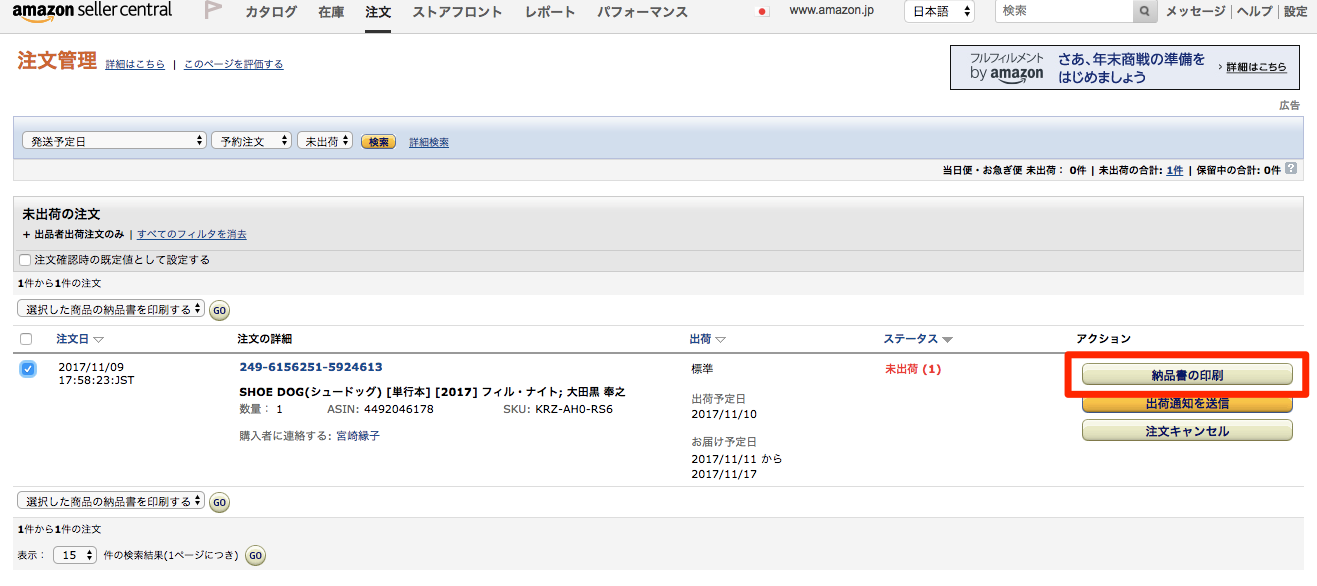Tick the select-all checkbox in table header
1317x586 pixels.
pos(26,339)
